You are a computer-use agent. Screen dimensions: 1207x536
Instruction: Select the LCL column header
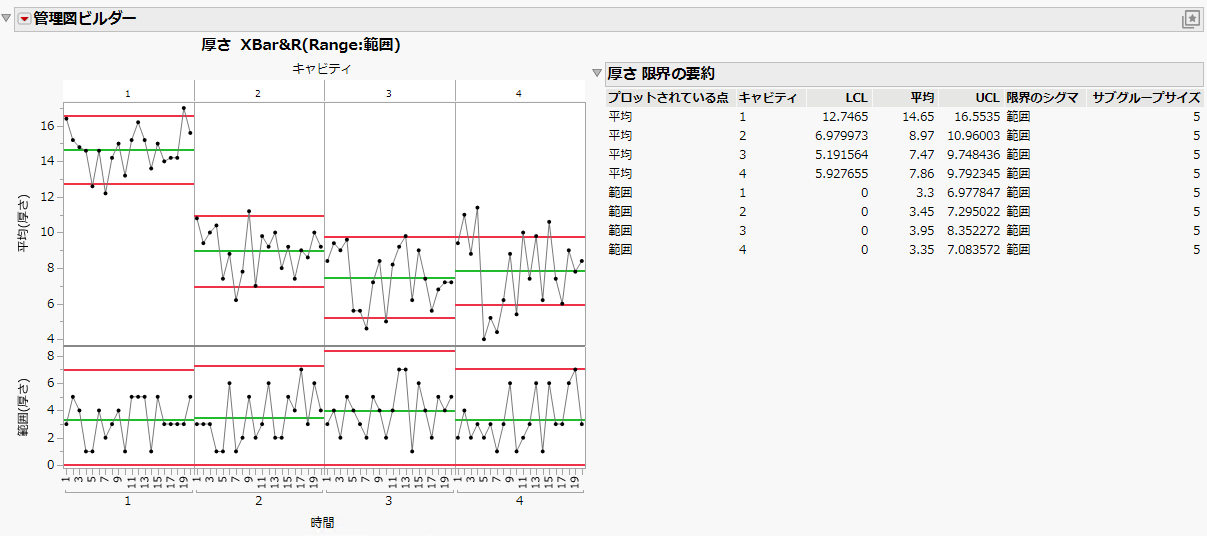pyautogui.click(x=856, y=97)
